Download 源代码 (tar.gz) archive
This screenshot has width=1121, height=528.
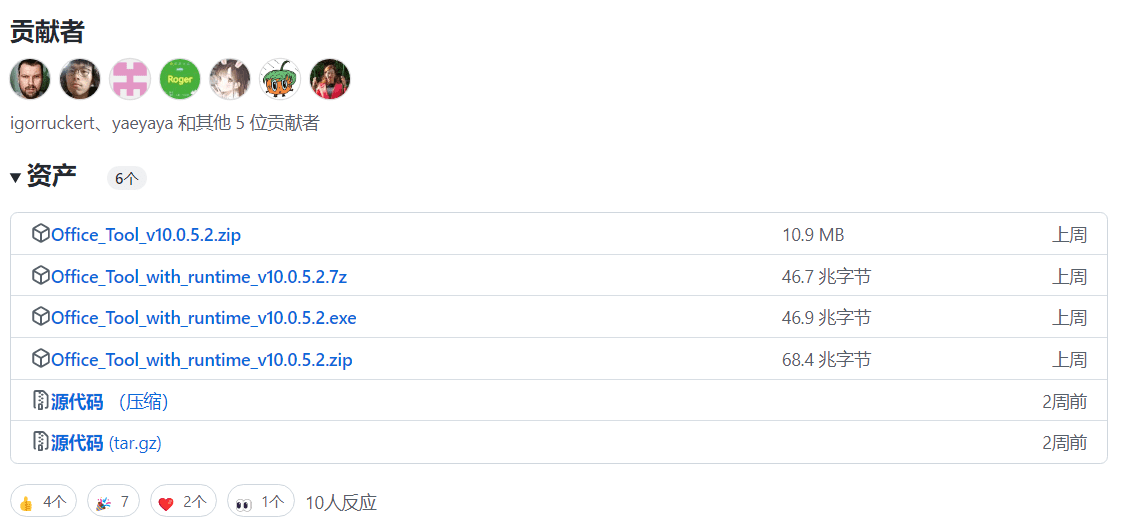coord(106,443)
